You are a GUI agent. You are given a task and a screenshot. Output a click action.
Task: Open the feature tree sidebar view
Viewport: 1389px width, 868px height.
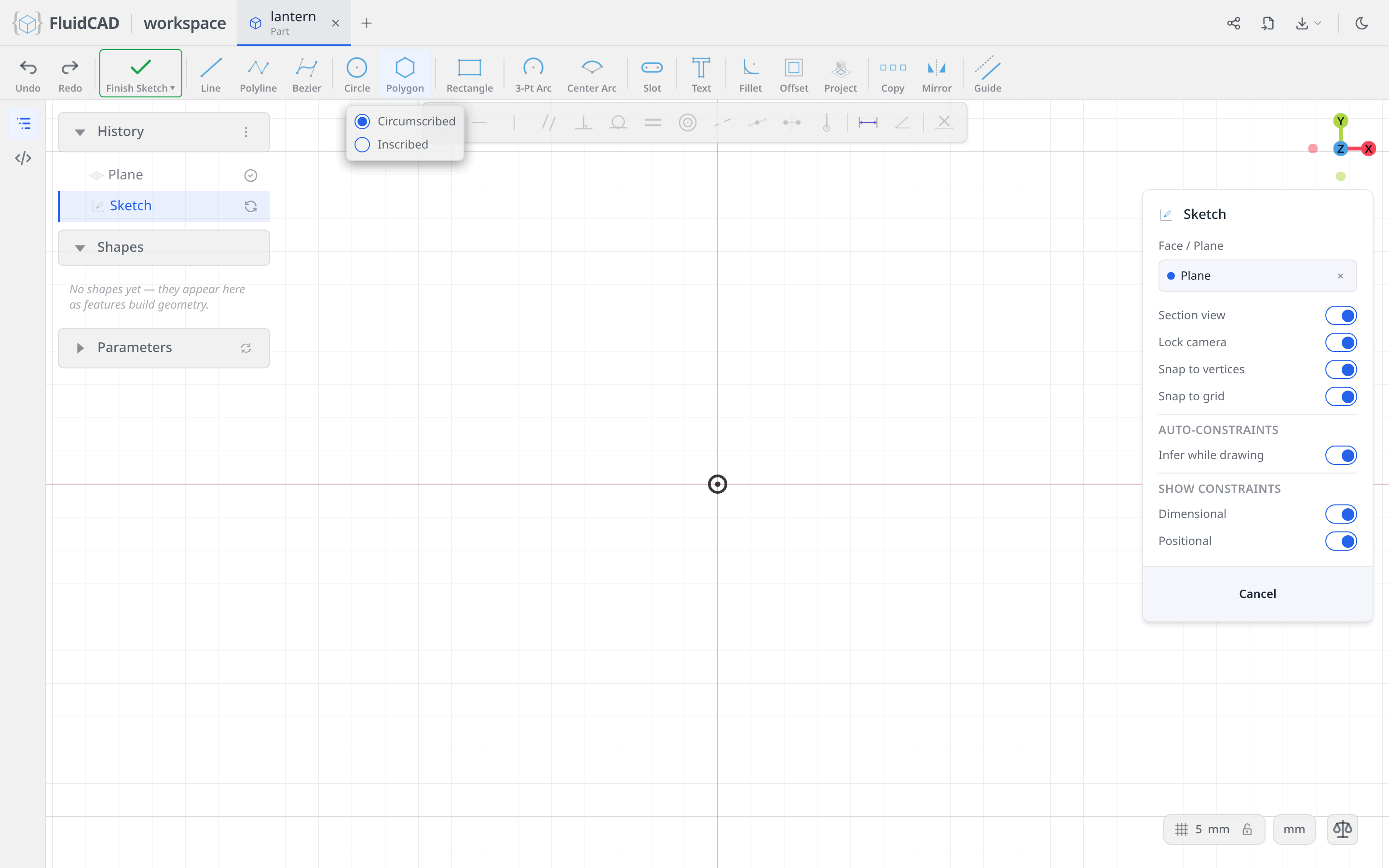click(x=23, y=123)
